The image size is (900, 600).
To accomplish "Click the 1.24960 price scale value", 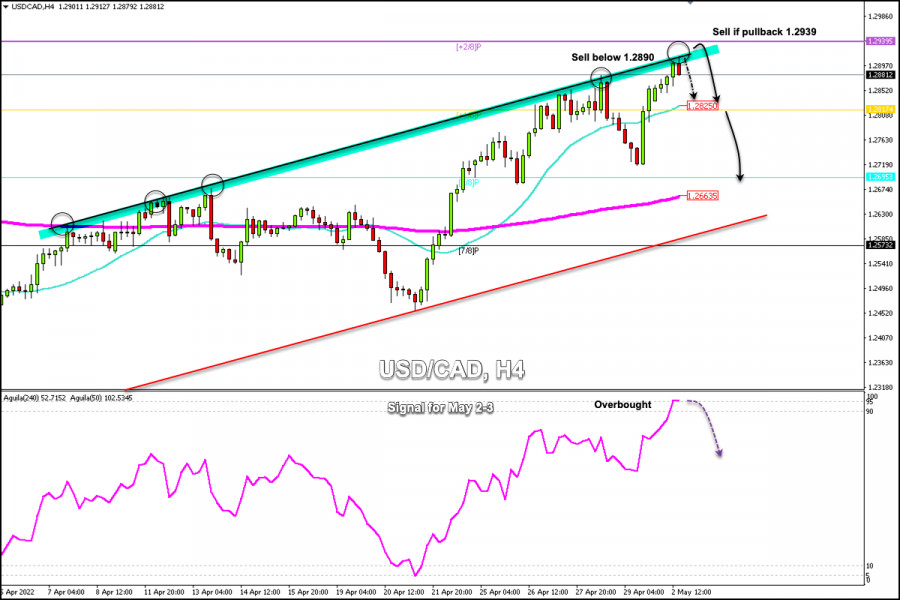I will (881, 289).
